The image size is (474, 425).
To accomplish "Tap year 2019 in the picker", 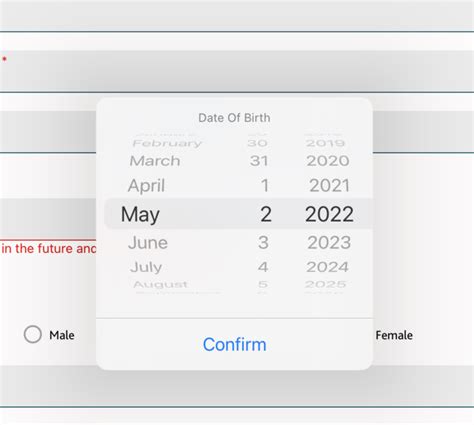I will pos(325,143).
